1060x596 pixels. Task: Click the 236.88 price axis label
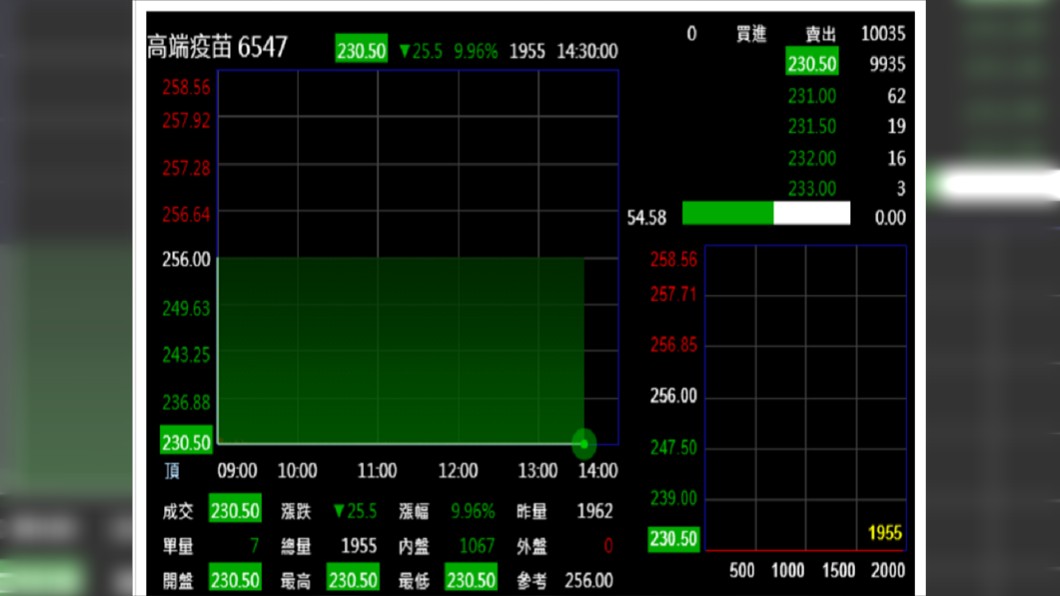tap(186, 403)
